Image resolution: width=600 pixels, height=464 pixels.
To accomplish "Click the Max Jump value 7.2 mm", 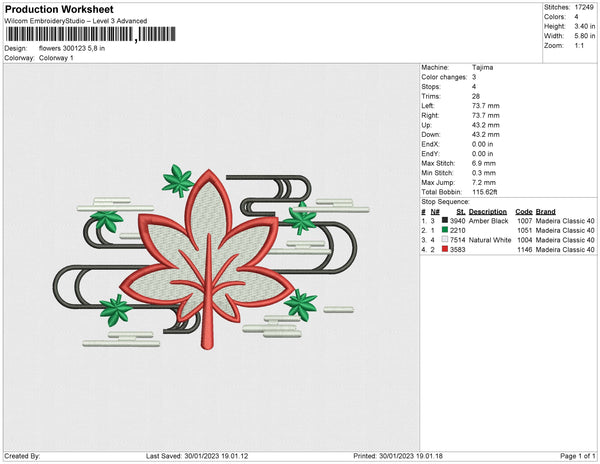I will [x=484, y=182].
